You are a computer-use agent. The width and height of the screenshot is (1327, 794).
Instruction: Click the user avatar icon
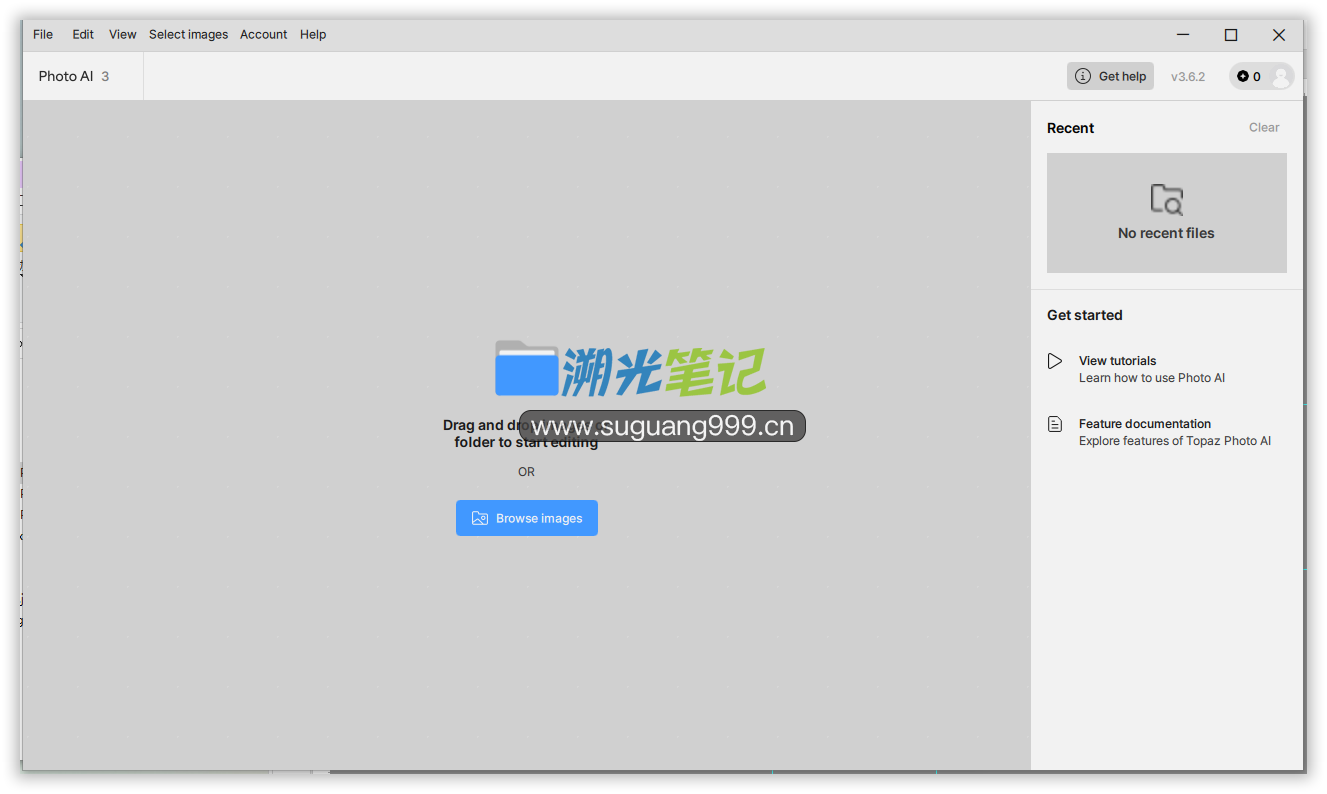1281,76
